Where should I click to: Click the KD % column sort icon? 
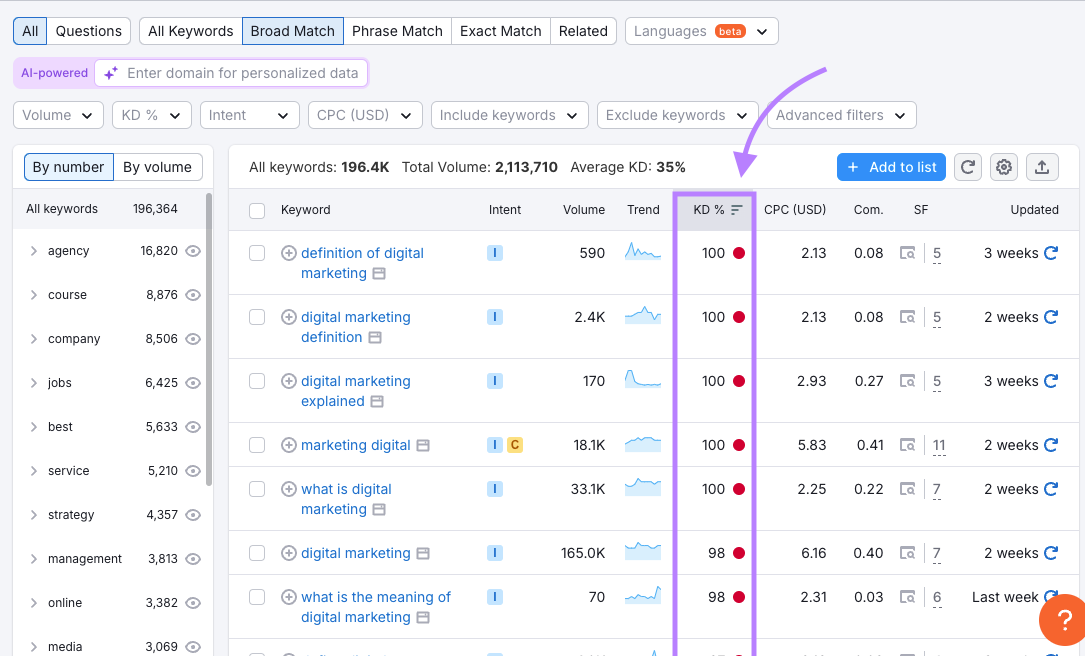click(735, 210)
